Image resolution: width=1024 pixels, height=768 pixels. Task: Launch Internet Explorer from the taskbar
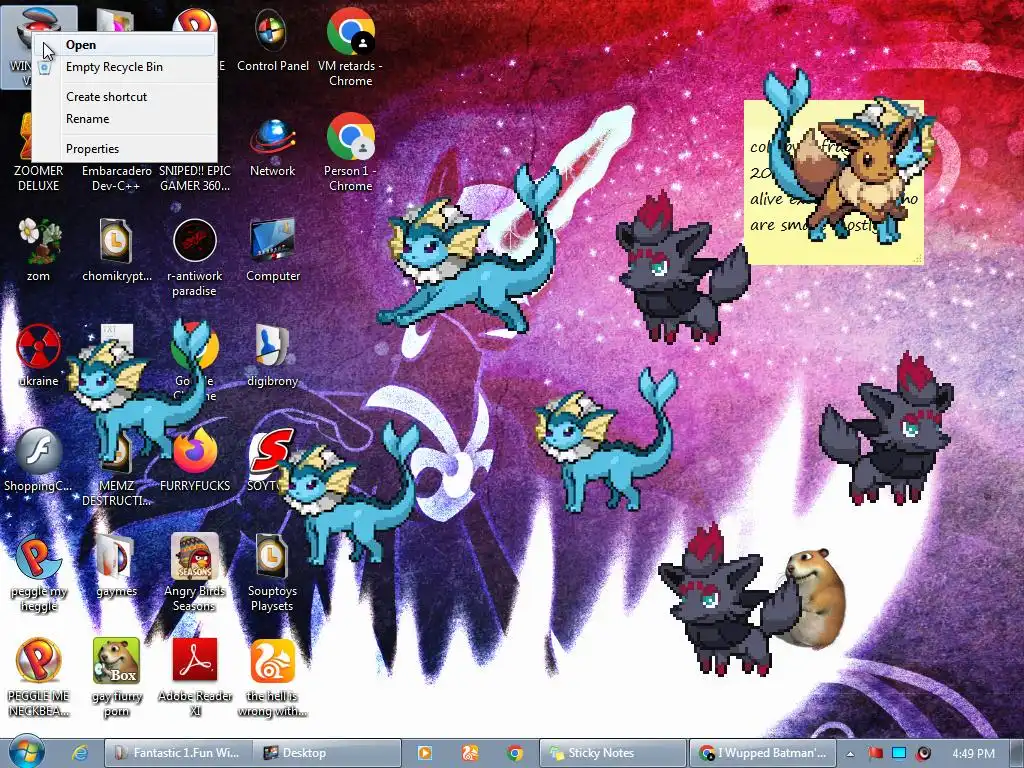pos(80,753)
